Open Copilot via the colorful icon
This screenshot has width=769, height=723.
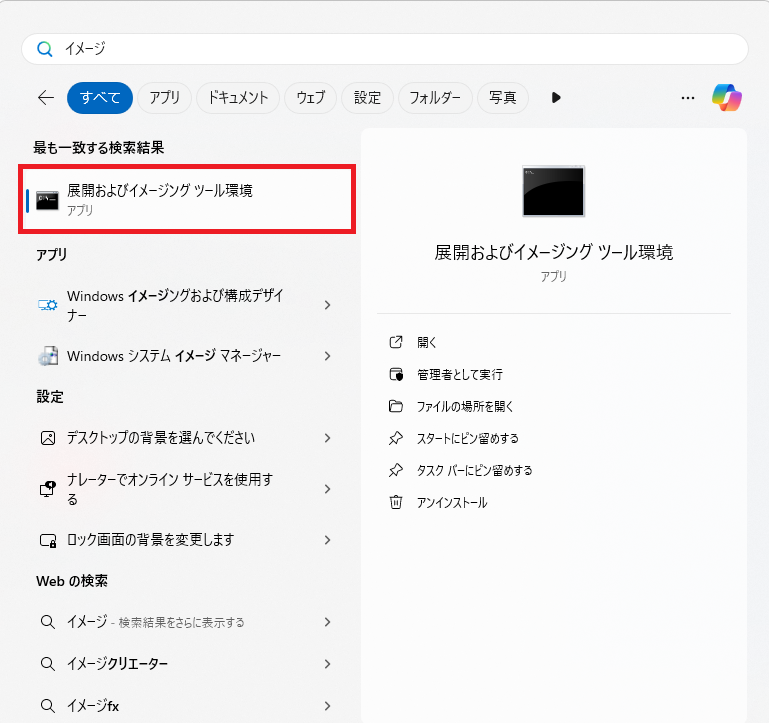coord(727,98)
